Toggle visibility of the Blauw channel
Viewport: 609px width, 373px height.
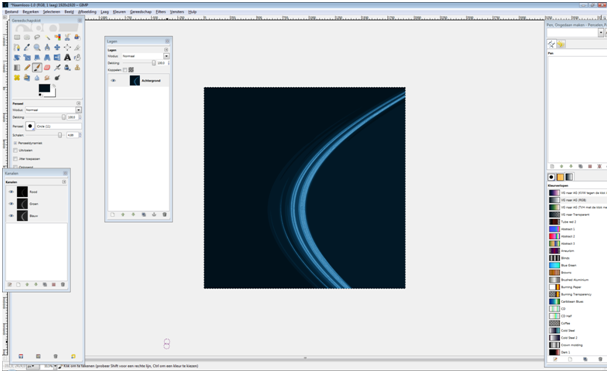[x=11, y=216]
